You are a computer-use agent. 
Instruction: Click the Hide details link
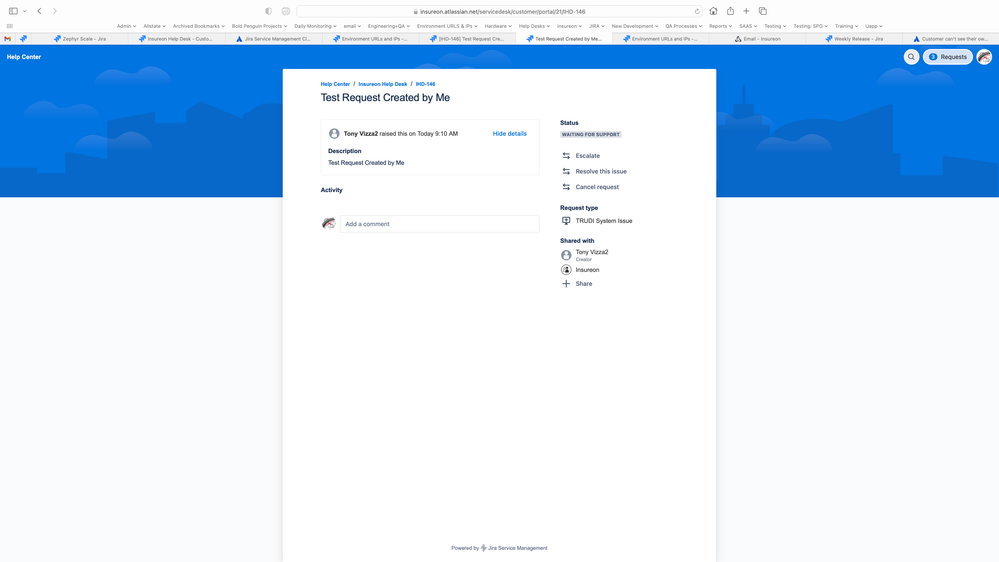[509, 134]
